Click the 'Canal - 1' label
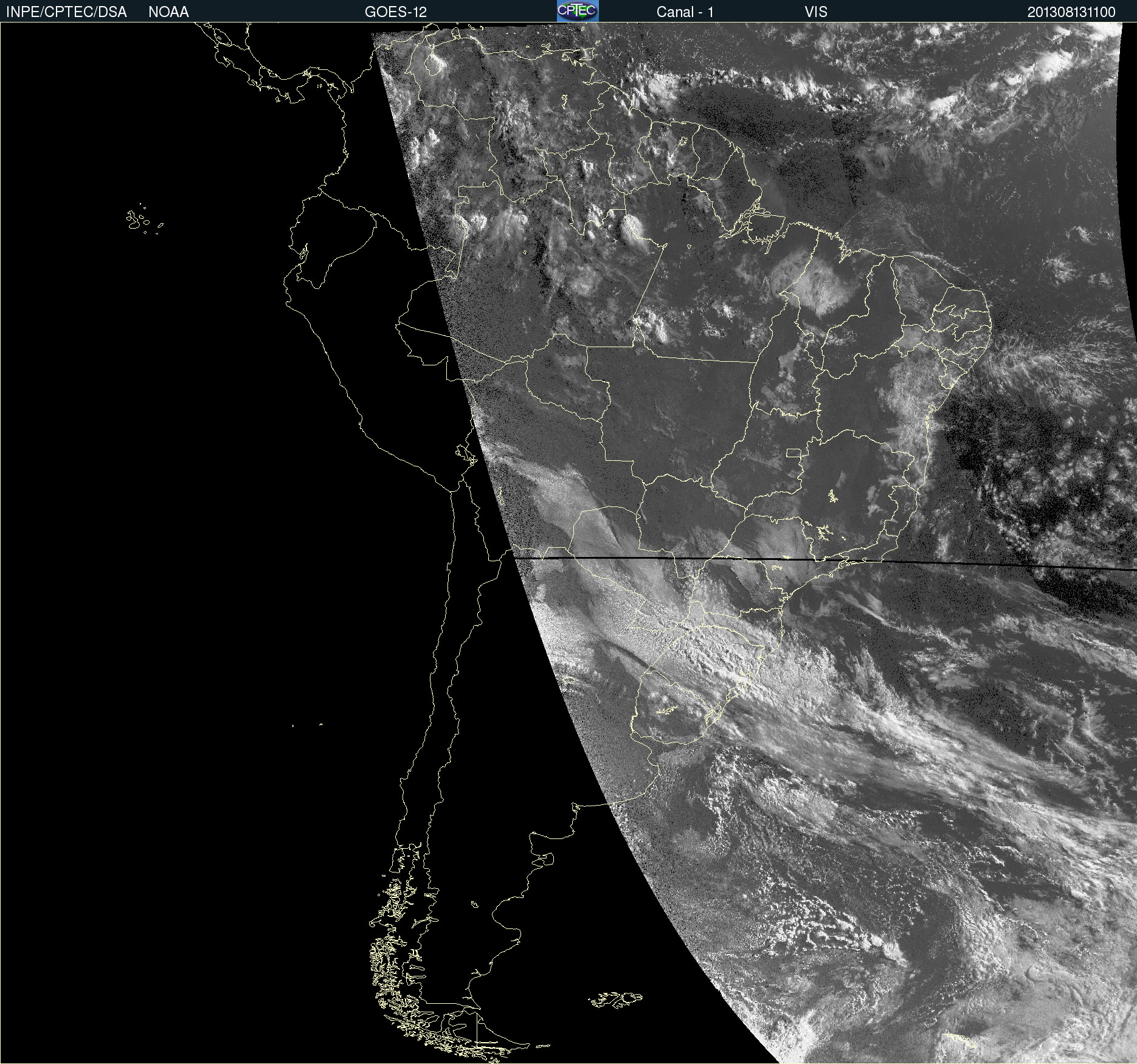The width and height of the screenshot is (1137, 1064). (x=685, y=12)
